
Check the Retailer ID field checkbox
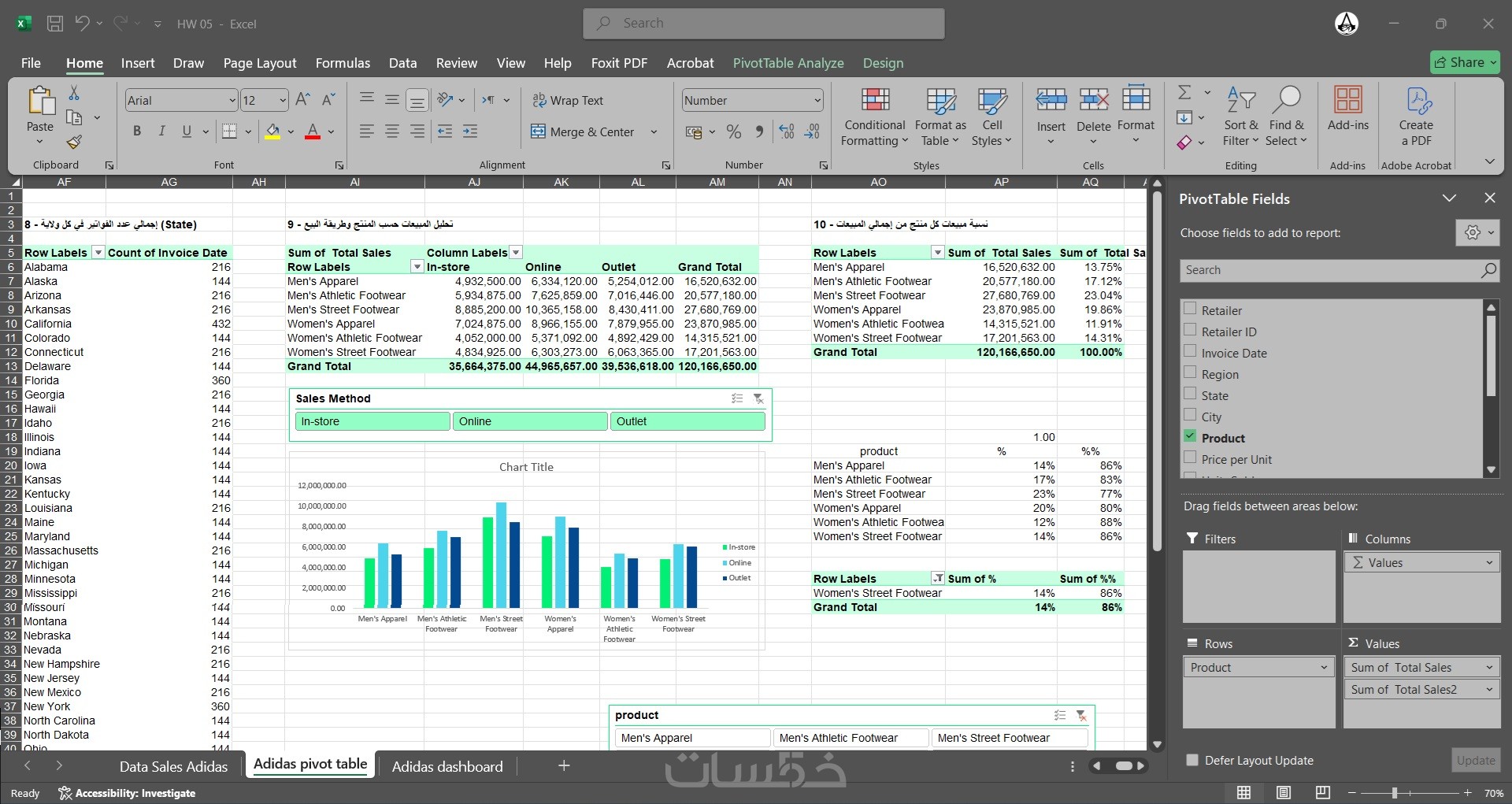click(x=1190, y=330)
